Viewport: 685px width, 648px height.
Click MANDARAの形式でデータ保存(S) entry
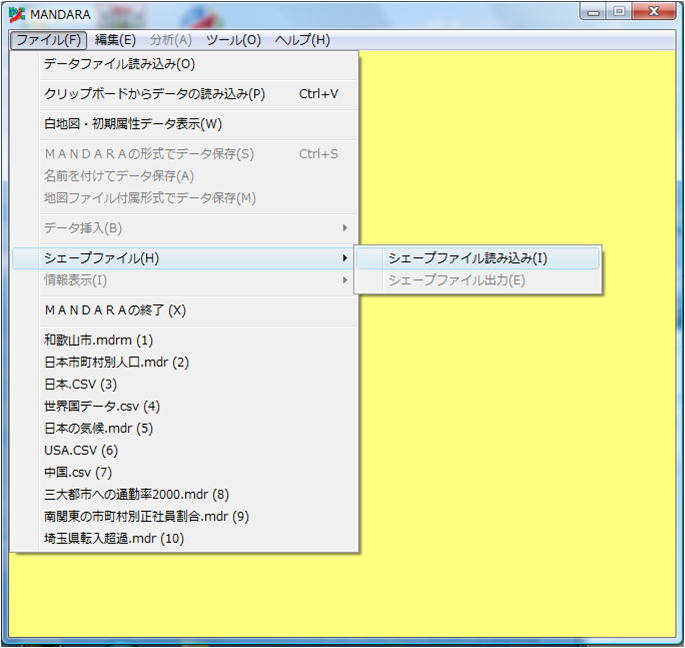pos(186,154)
